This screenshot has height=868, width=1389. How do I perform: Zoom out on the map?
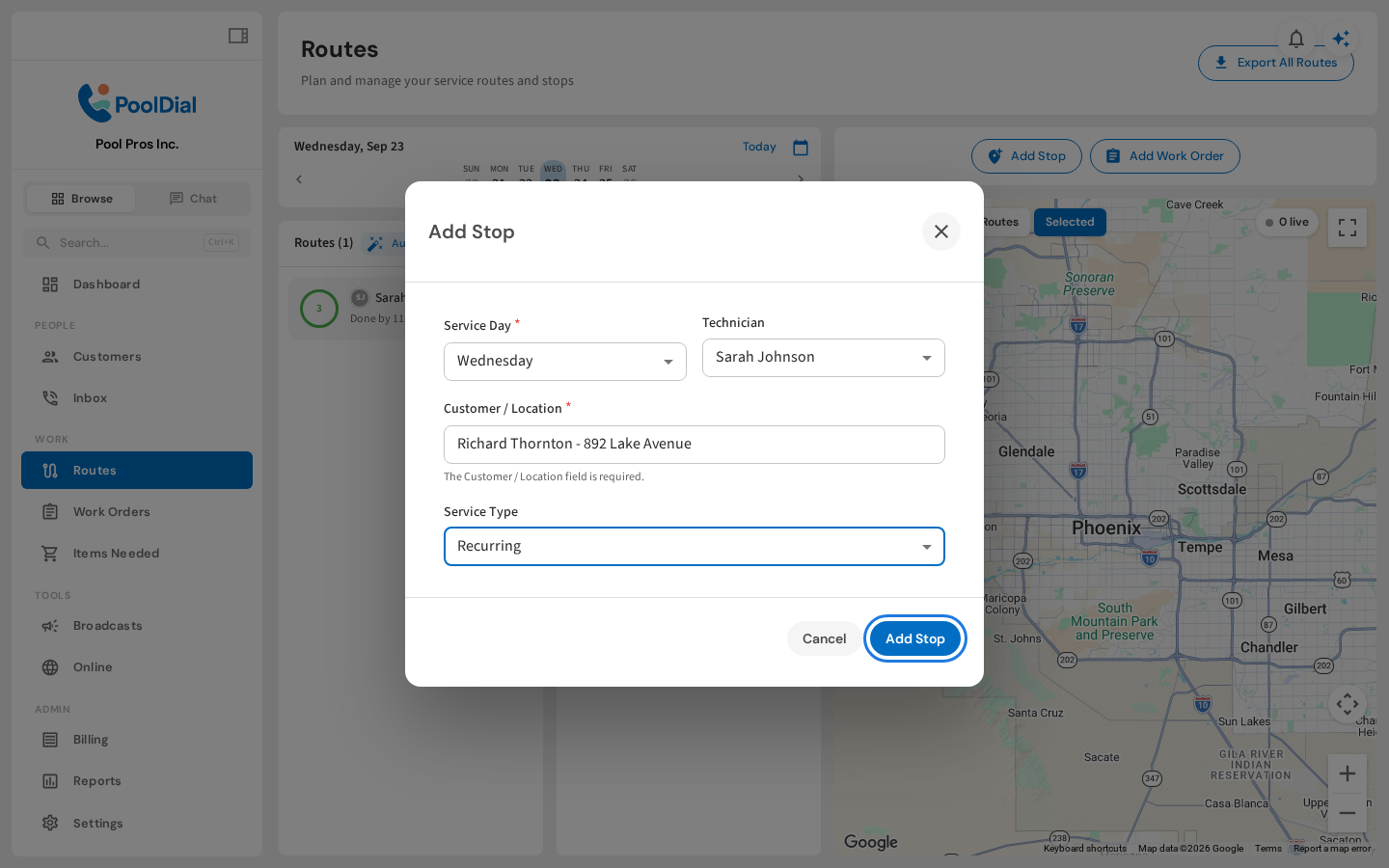[x=1348, y=813]
